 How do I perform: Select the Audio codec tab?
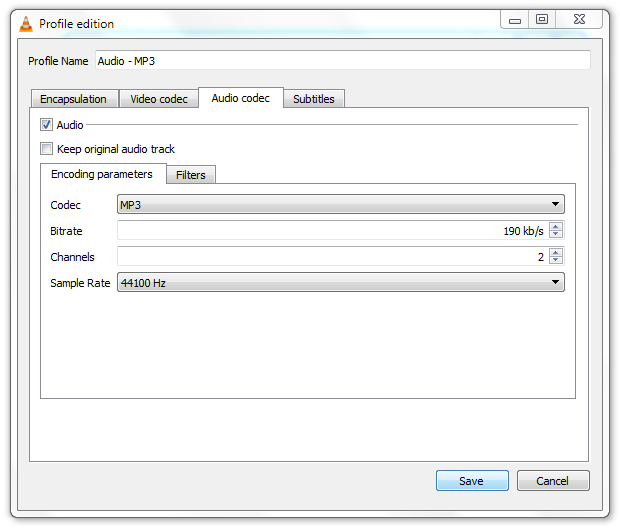[241, 98]
